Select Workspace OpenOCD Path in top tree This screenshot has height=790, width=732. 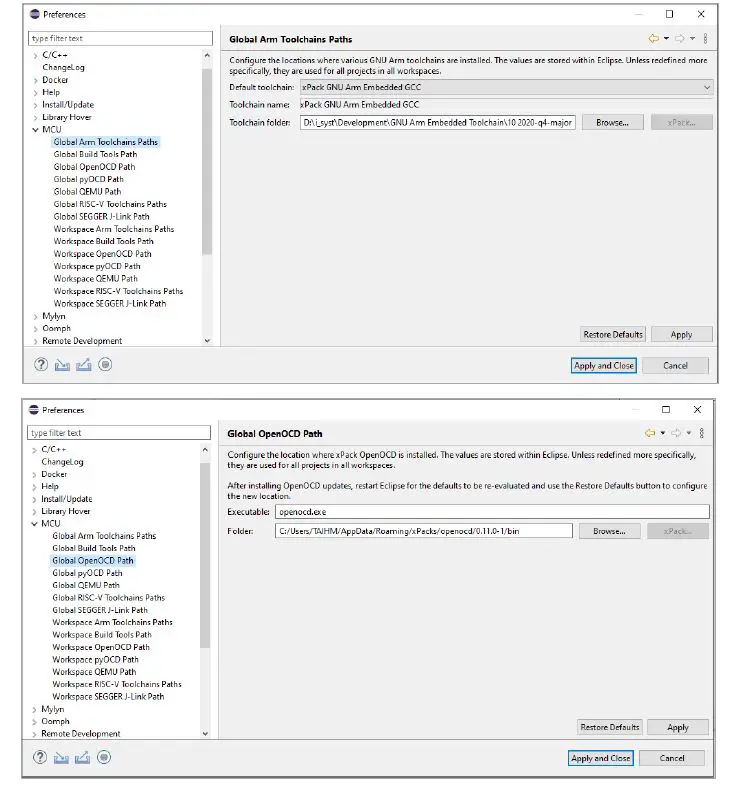(x=102, y=254)
